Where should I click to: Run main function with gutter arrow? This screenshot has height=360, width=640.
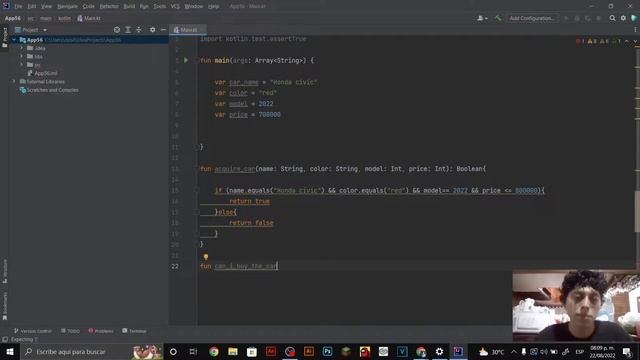(186, 60)
